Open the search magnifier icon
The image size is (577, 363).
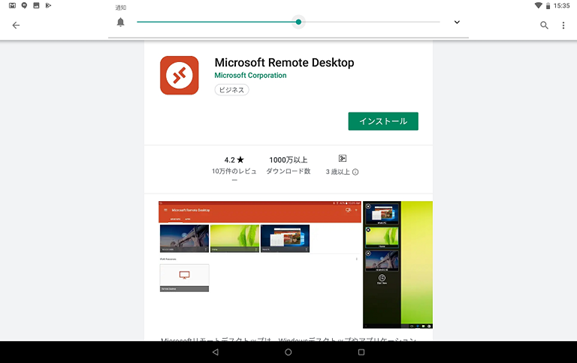tap(544, 25)
